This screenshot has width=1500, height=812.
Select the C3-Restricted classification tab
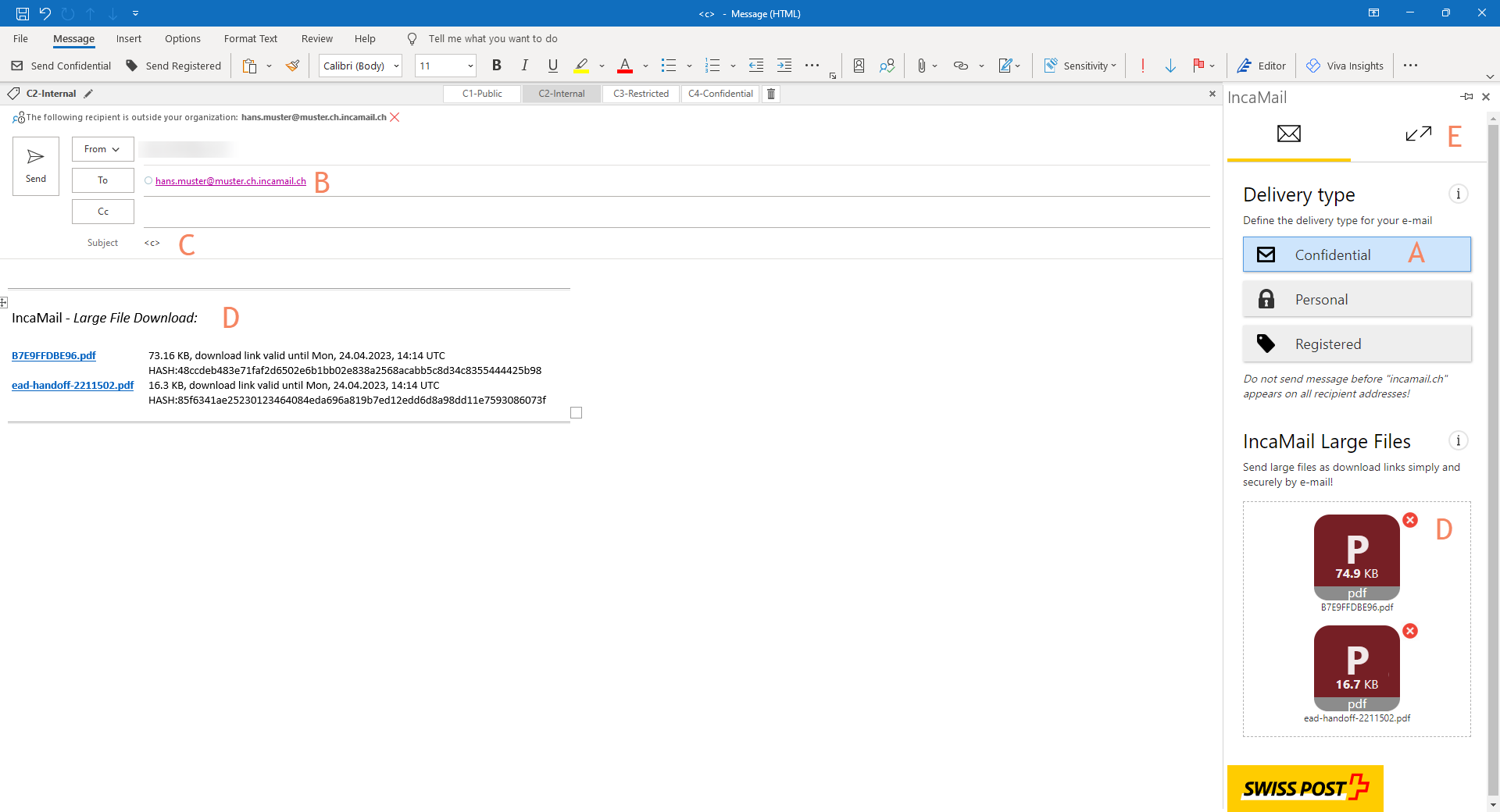point(640,94)
